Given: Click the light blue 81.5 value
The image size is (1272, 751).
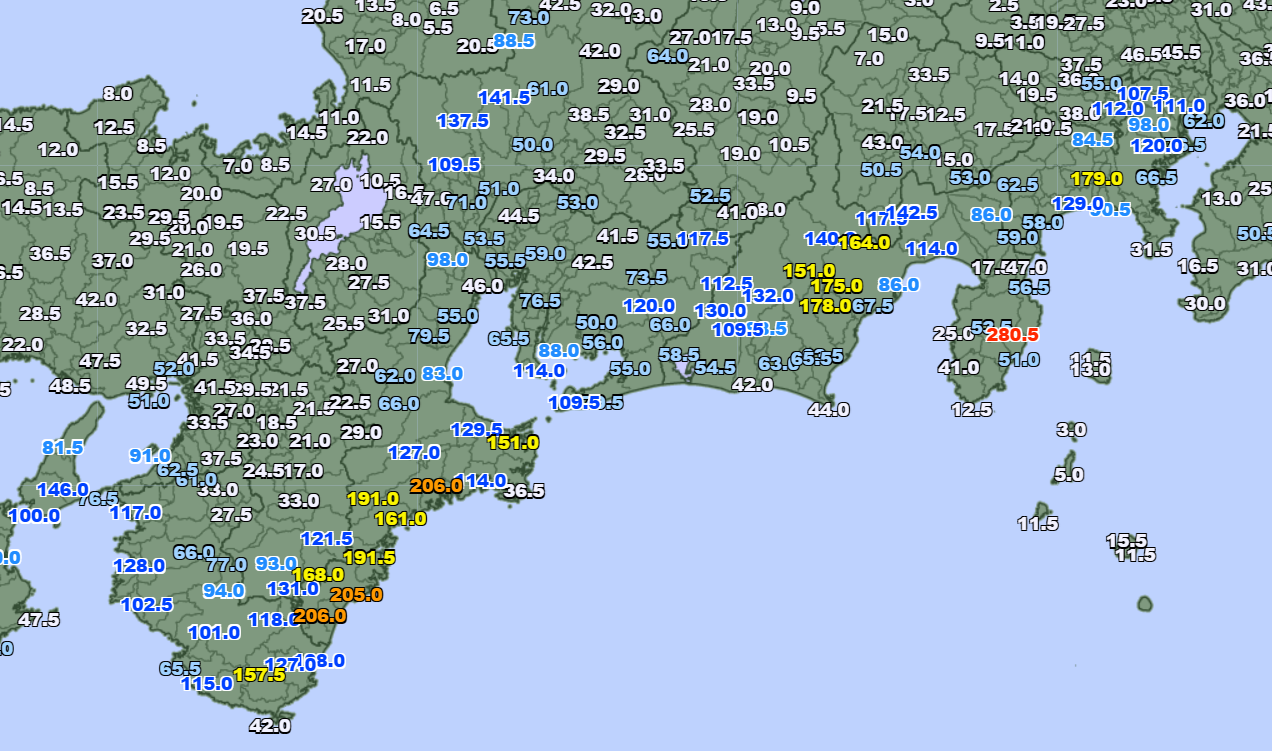Looking at the screenshot, I should (62, 447).
